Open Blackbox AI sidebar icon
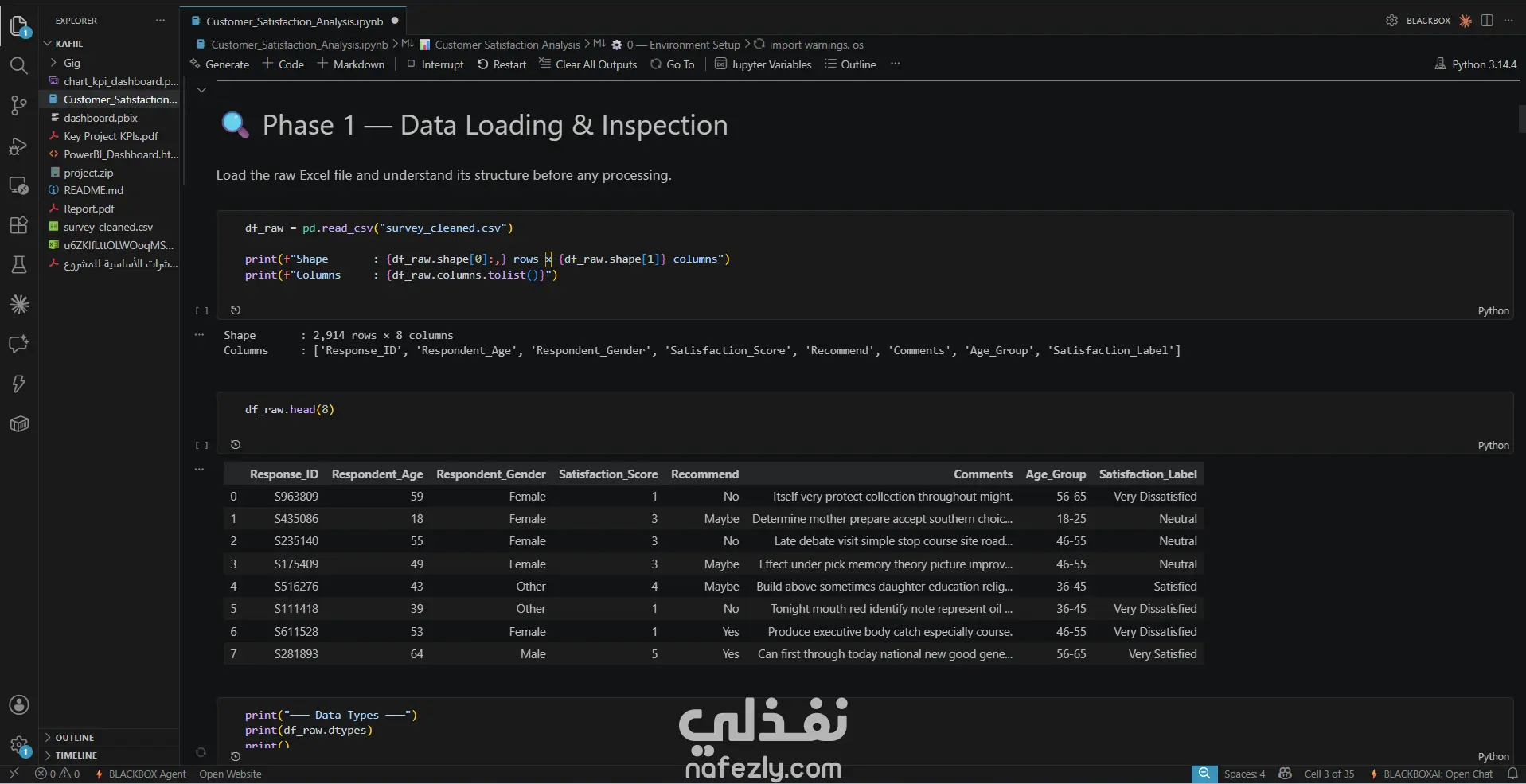Viewport: 1526px width, 784px height. point(19,304)
